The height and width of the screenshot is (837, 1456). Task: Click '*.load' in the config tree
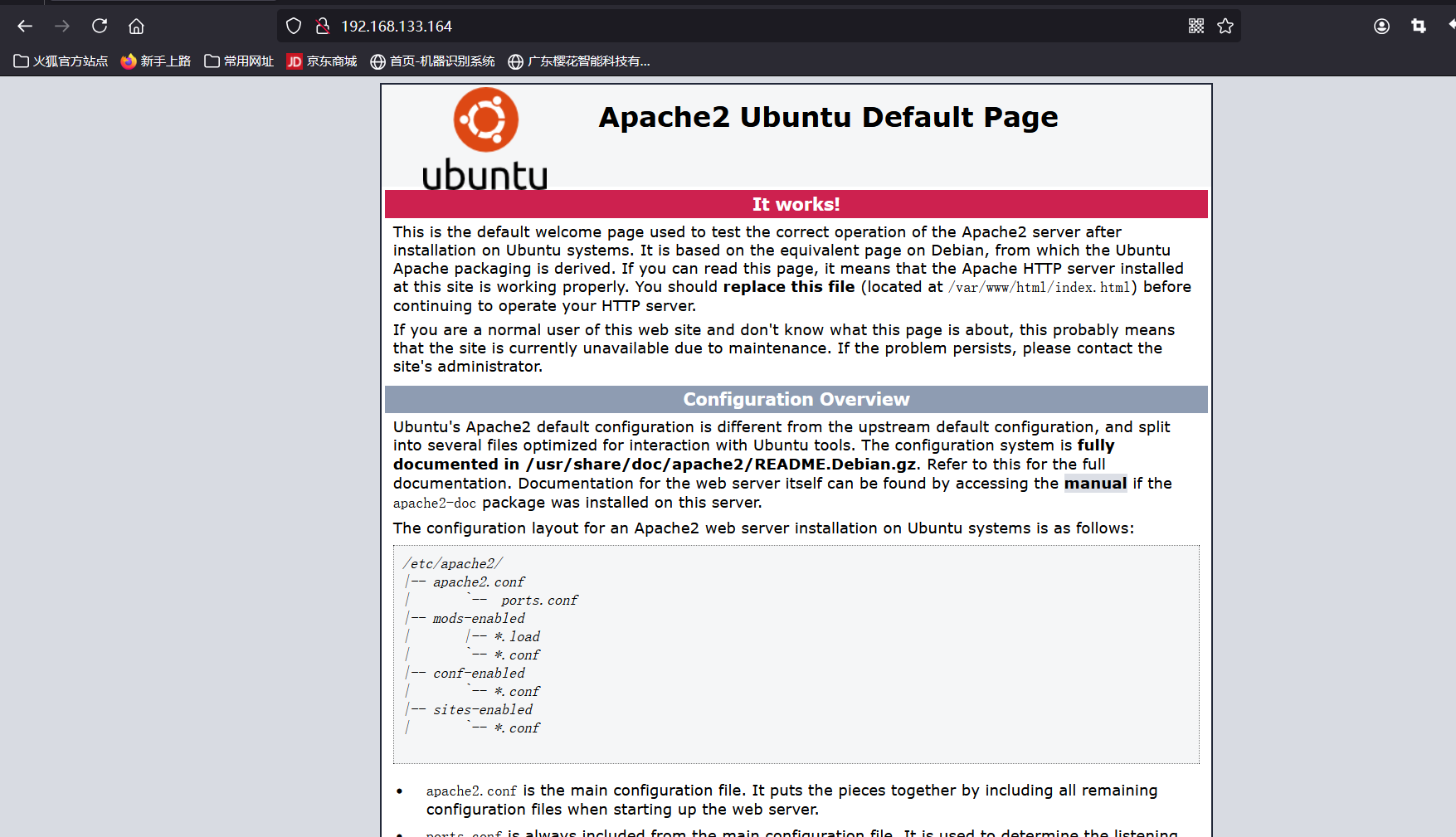517,637
